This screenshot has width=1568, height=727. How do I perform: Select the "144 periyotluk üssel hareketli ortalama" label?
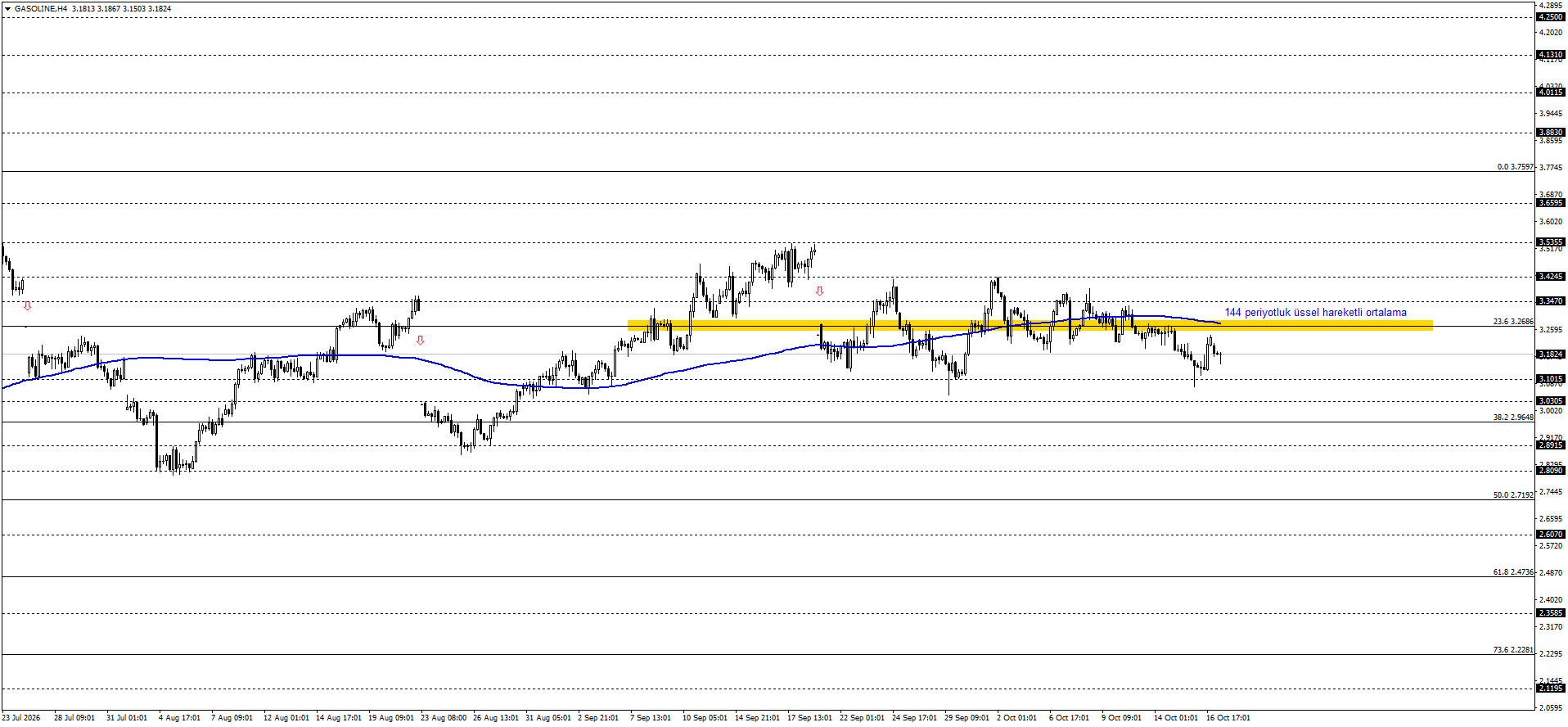tap(1315, 312)
